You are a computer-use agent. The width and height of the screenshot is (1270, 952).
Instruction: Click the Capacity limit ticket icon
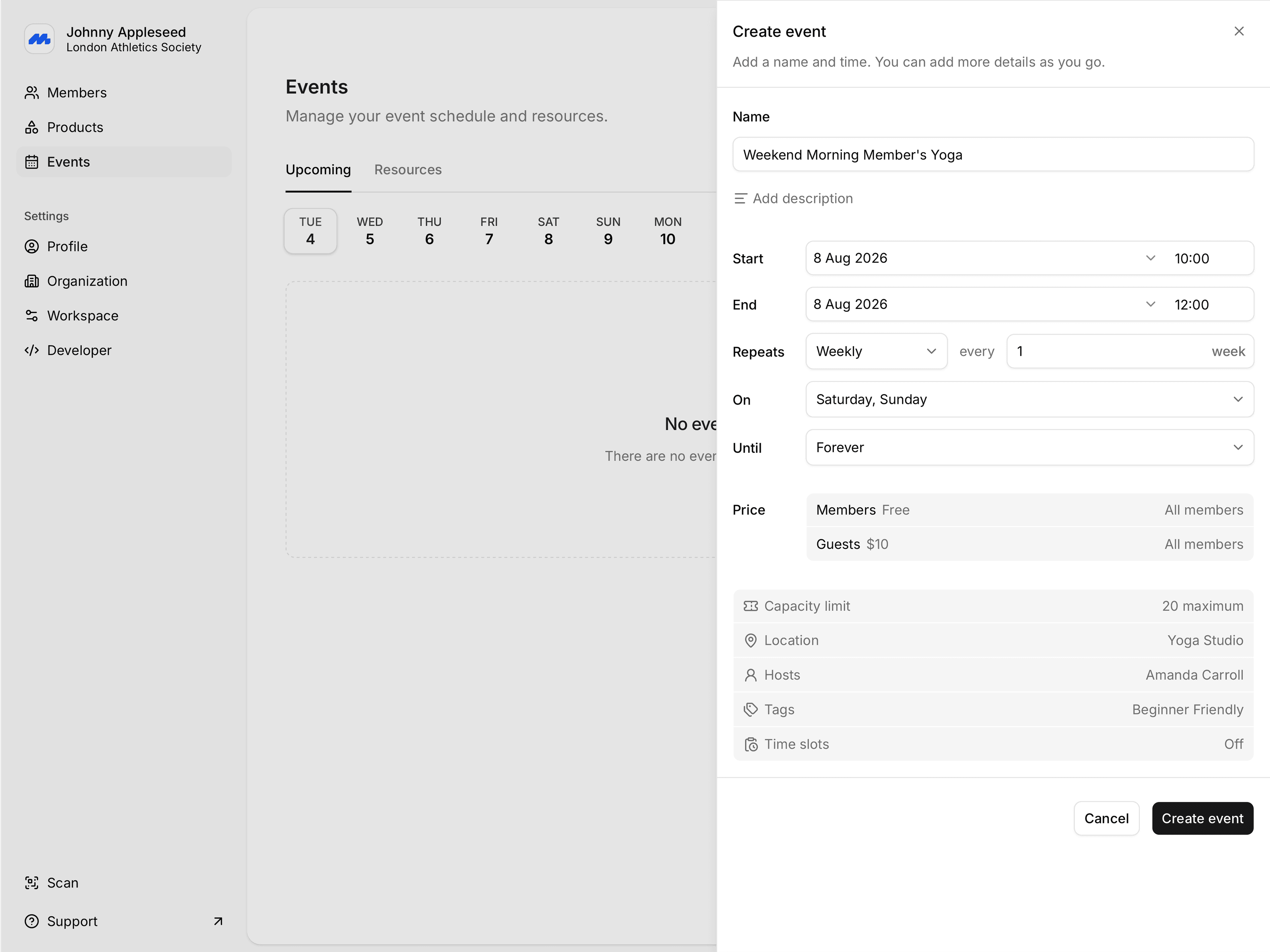(750, 606)
